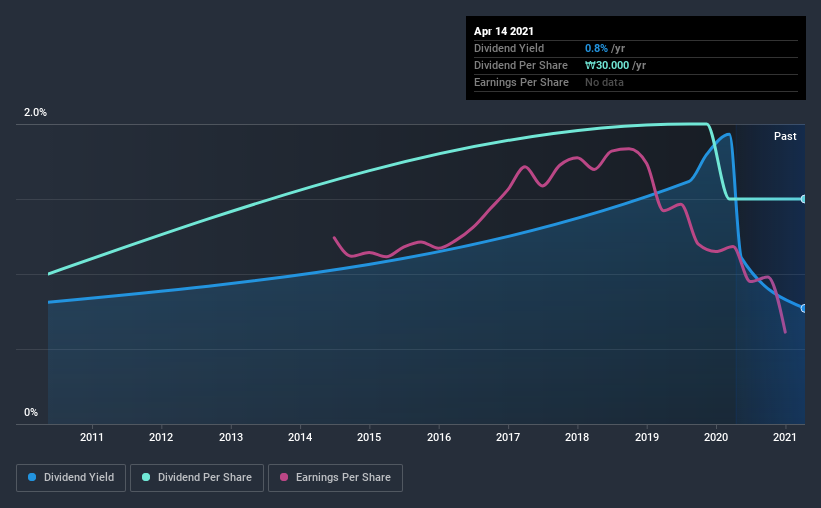The width and height of the screenshot is (821, 508).
Task: Select the 2021 label on the x-axis
Action: coord(785,437)
